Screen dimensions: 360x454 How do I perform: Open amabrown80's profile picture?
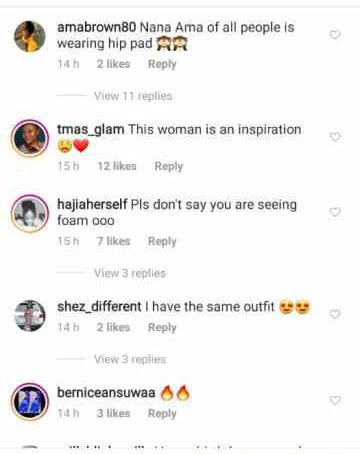30,36
